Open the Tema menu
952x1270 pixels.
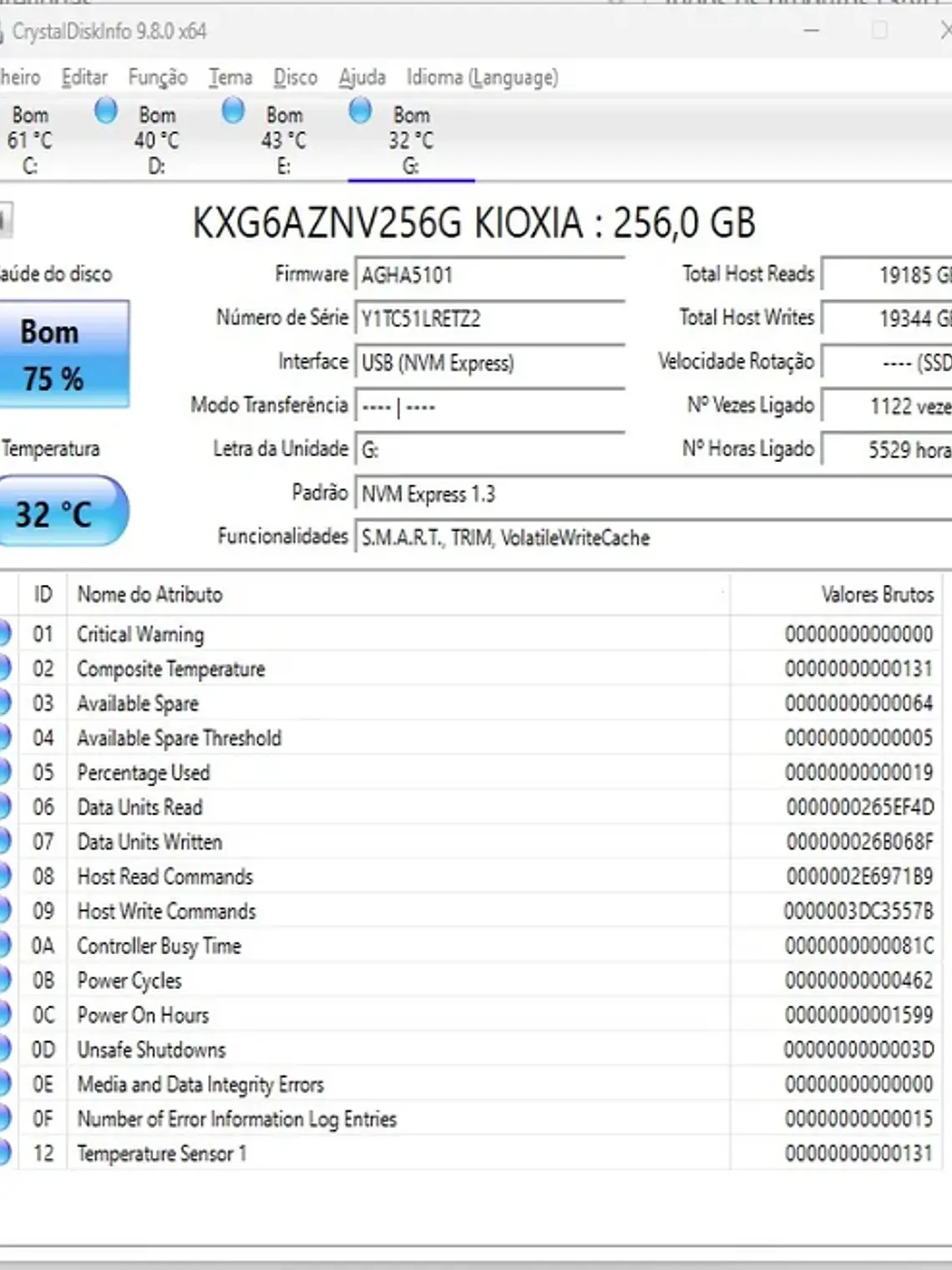click(230, 78)
